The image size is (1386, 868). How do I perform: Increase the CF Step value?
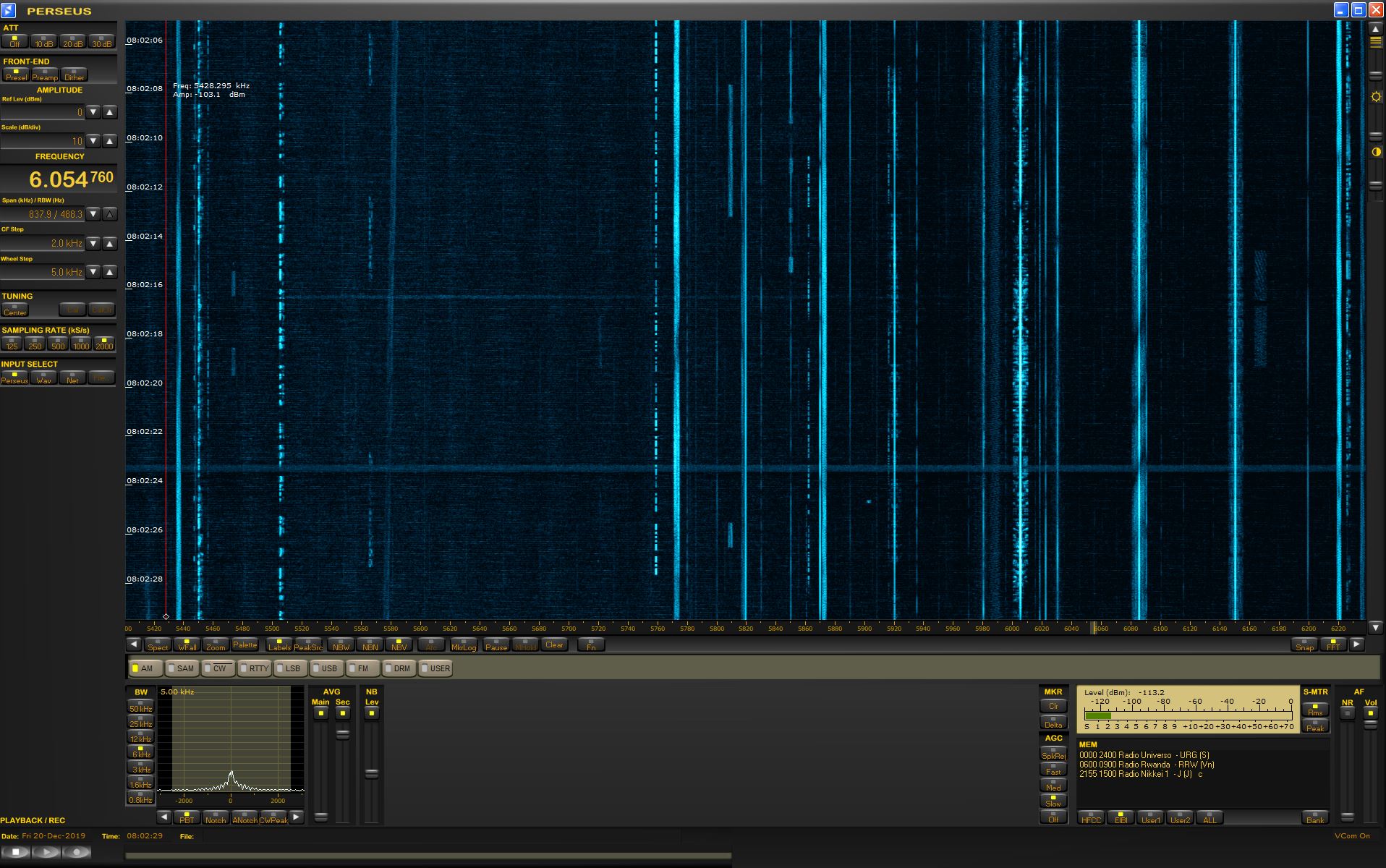tap(110, 244)
